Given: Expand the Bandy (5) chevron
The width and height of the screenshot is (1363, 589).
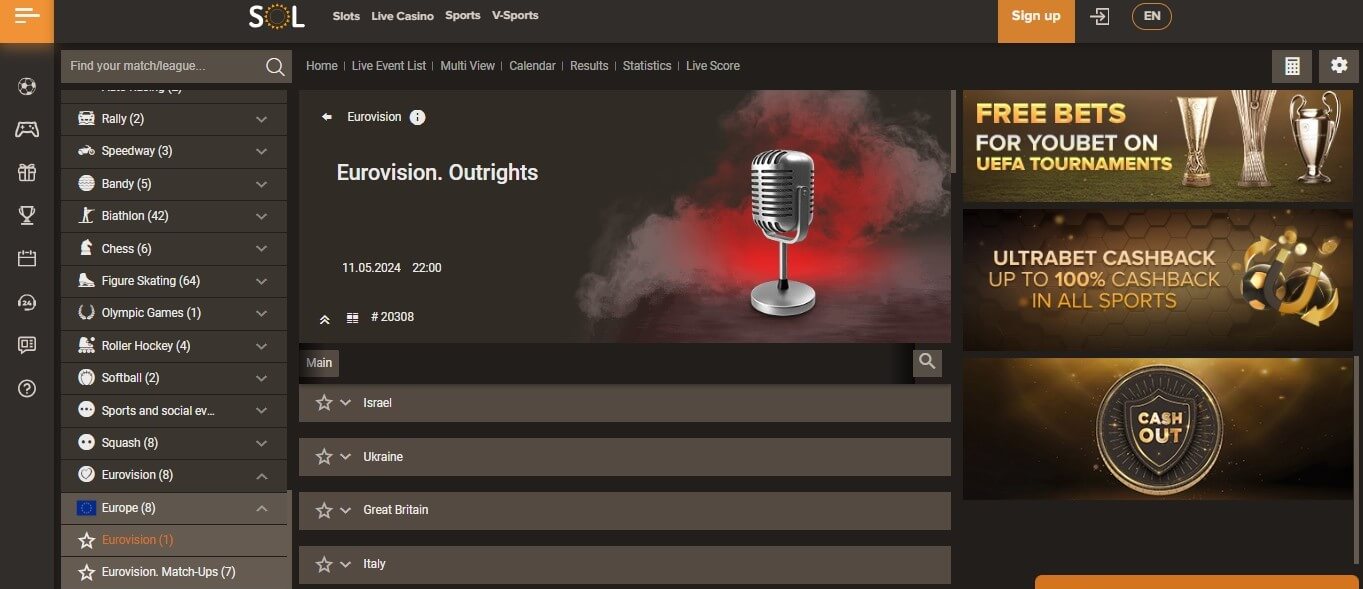Looking at the screenshot, I should point(261,184).
